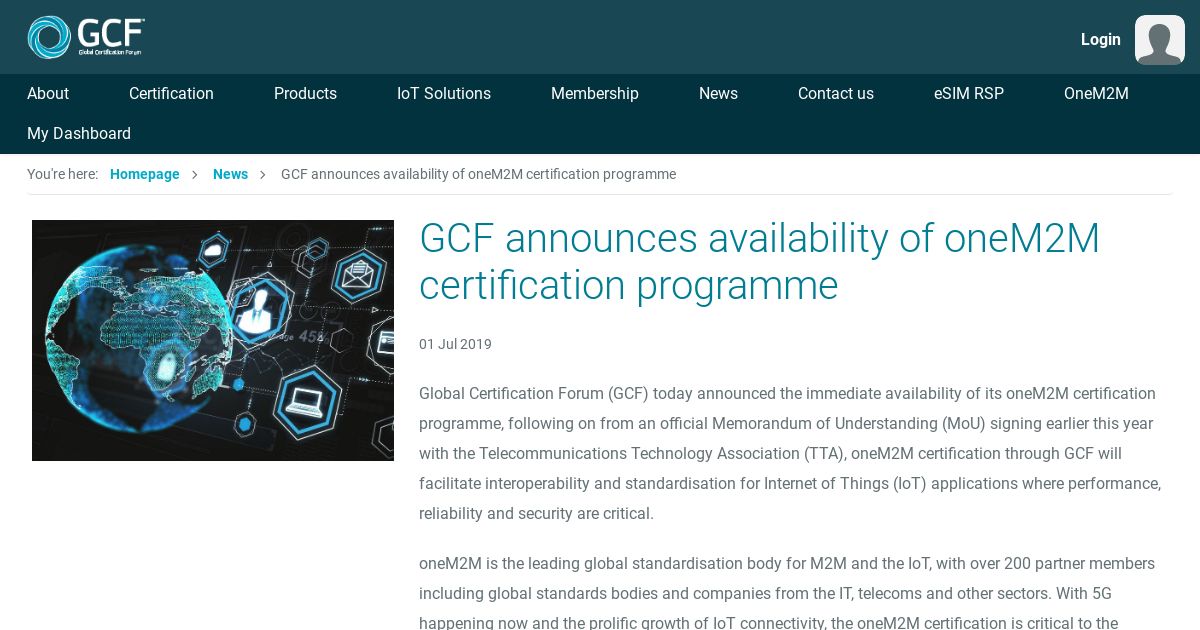Click the 'You're here:' label
This screenshot has width=1200, height=630.
pyautogui.click(x=62, y=174)
